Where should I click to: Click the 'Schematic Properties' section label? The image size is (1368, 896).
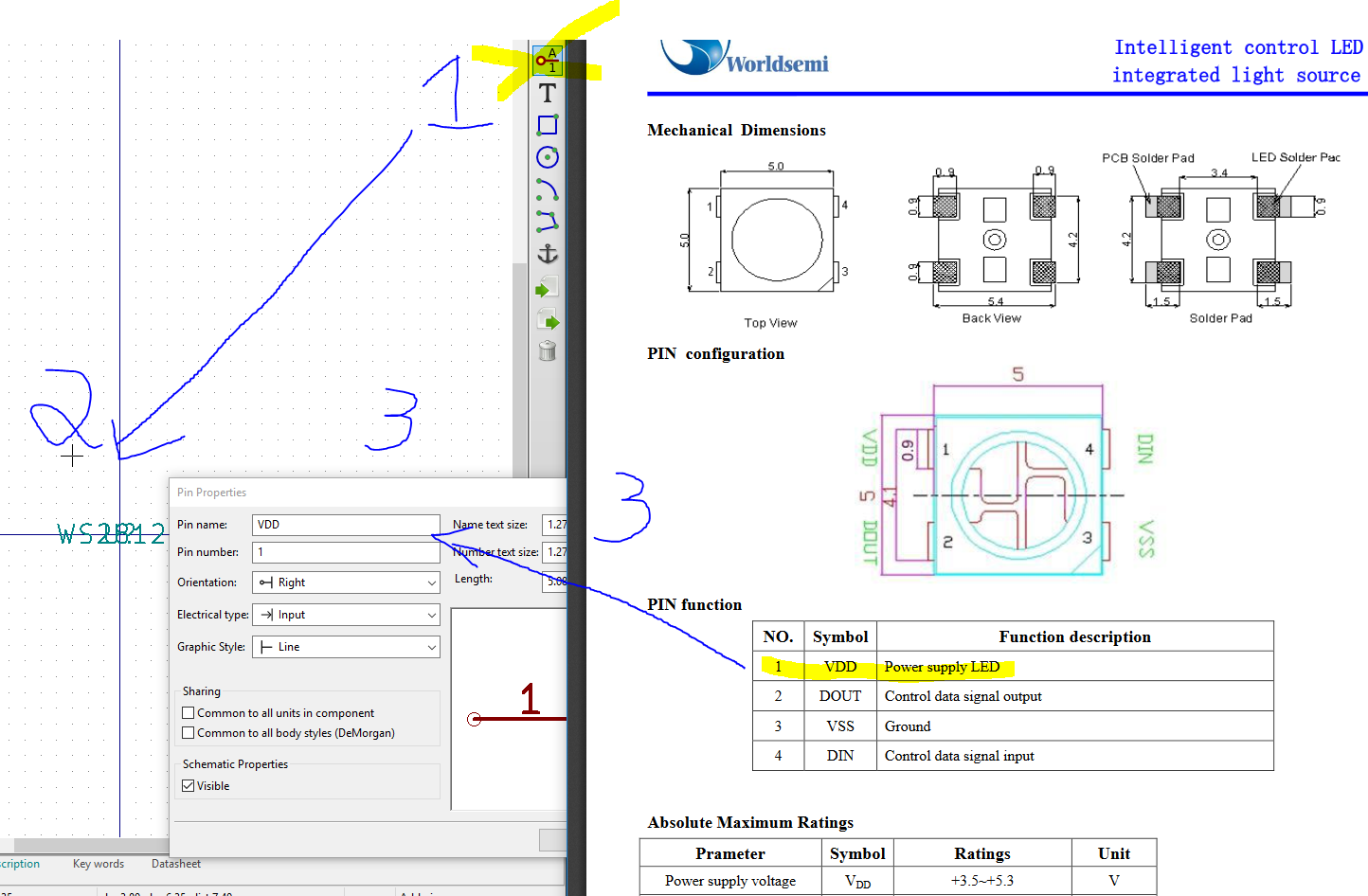(235, 764)
